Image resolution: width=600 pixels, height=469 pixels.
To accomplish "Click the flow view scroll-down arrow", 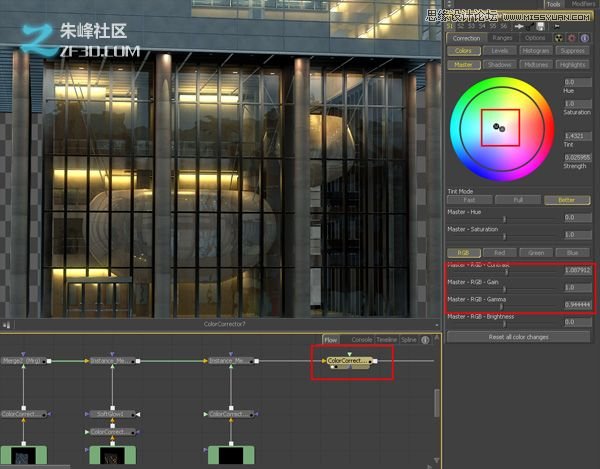I will point(437,460).
